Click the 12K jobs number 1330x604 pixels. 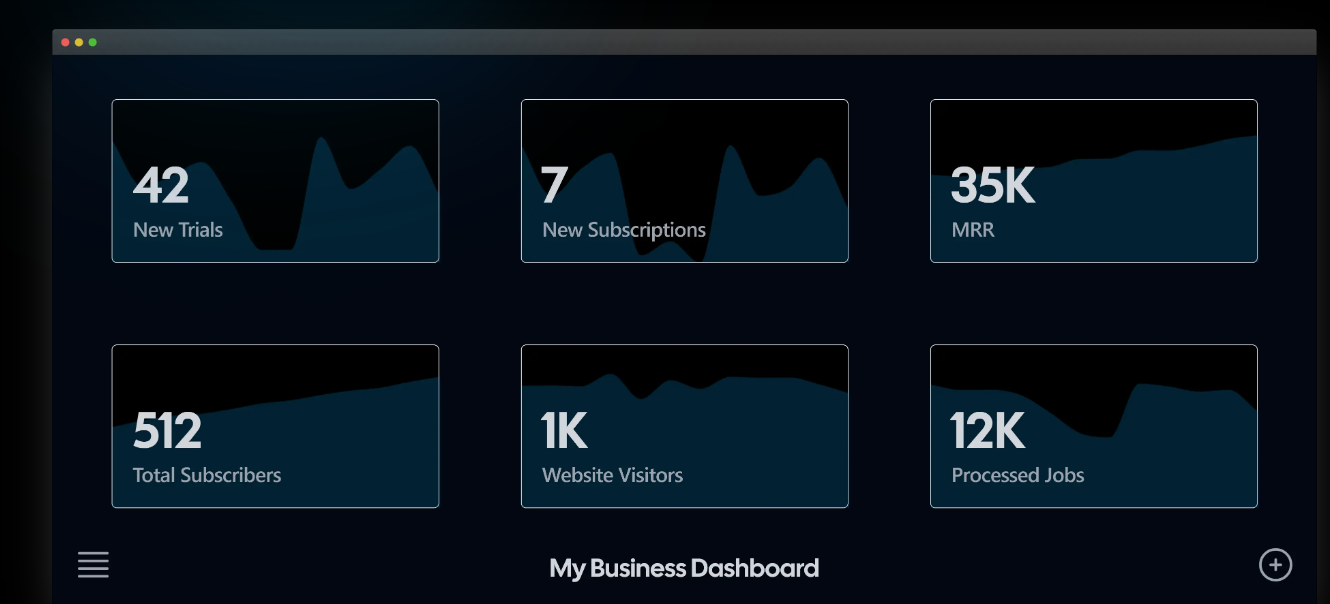987,431
